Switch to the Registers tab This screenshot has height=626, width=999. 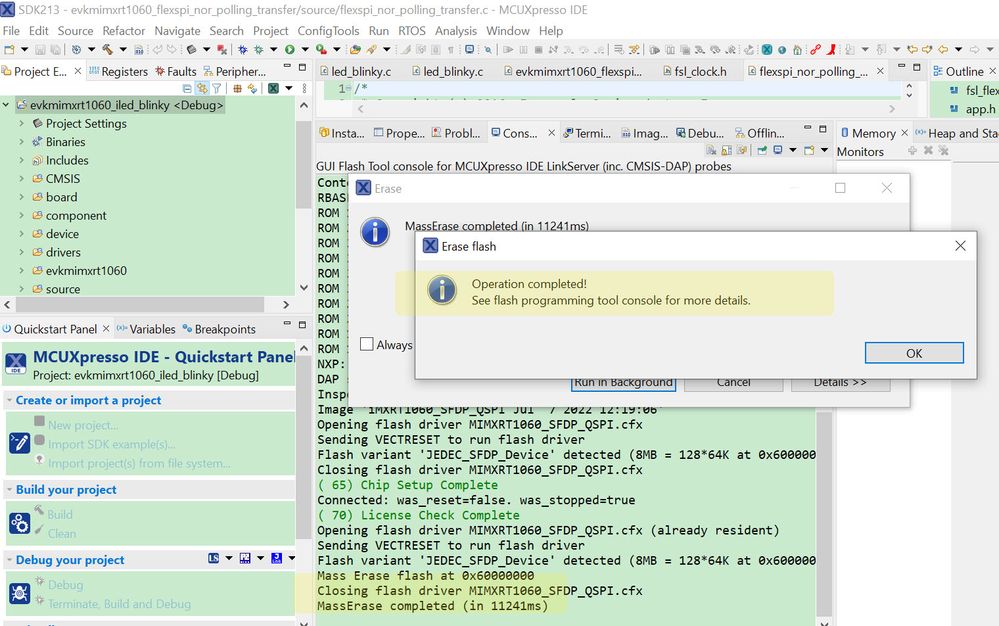click(x=119, y=71)
